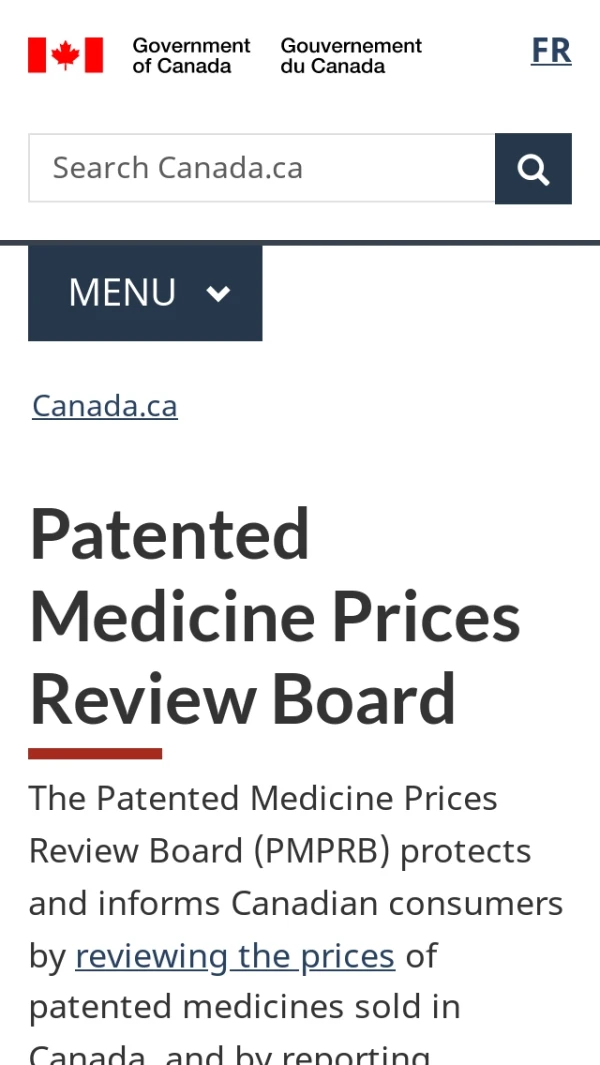
Task: Click the red maple leaf flag icon
Action: coord(65,55)
